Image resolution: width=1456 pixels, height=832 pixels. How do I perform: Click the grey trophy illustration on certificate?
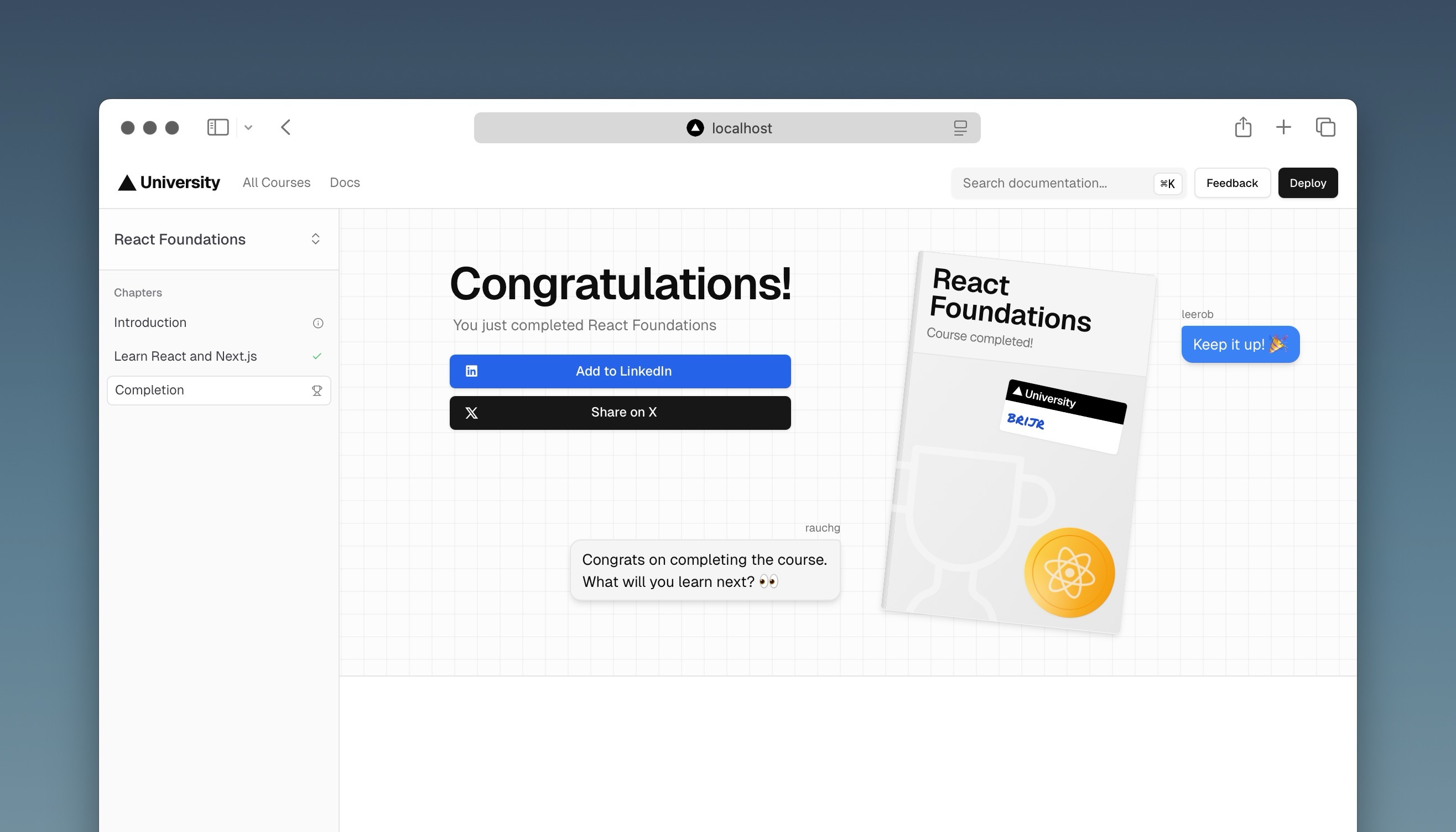(x=971, y=532)
